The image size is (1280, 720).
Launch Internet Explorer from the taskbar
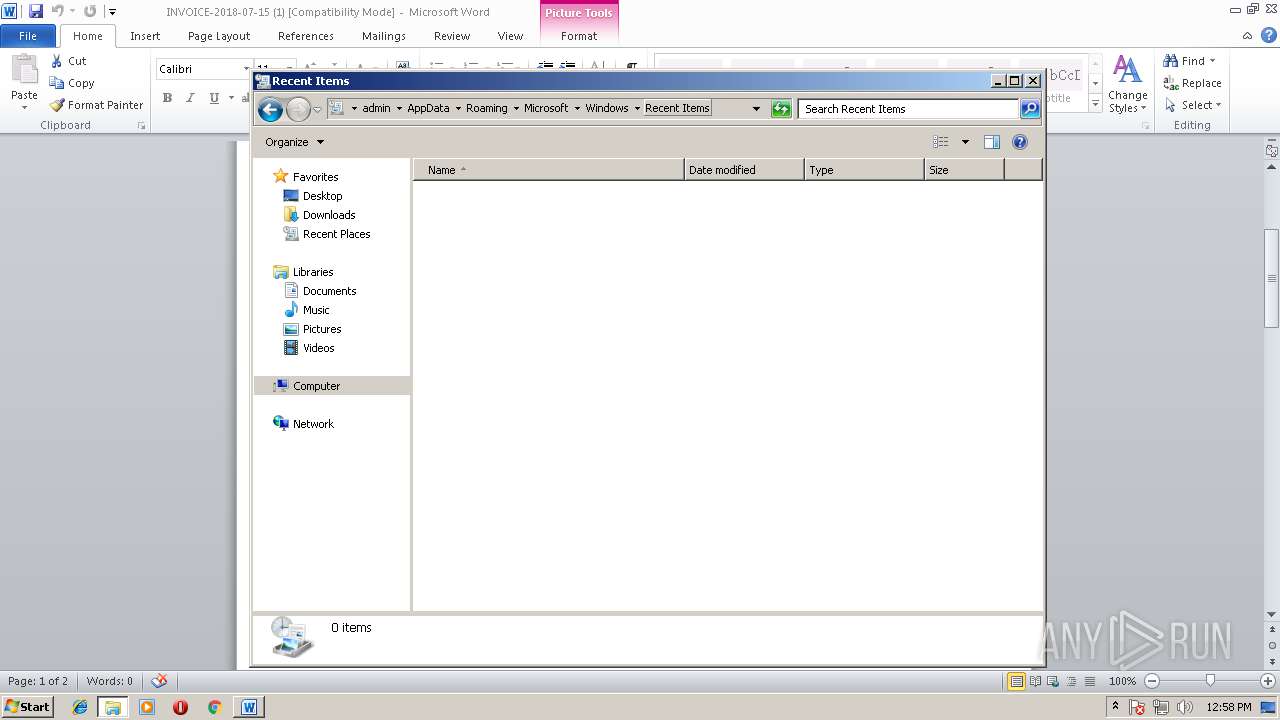[80, 707]
